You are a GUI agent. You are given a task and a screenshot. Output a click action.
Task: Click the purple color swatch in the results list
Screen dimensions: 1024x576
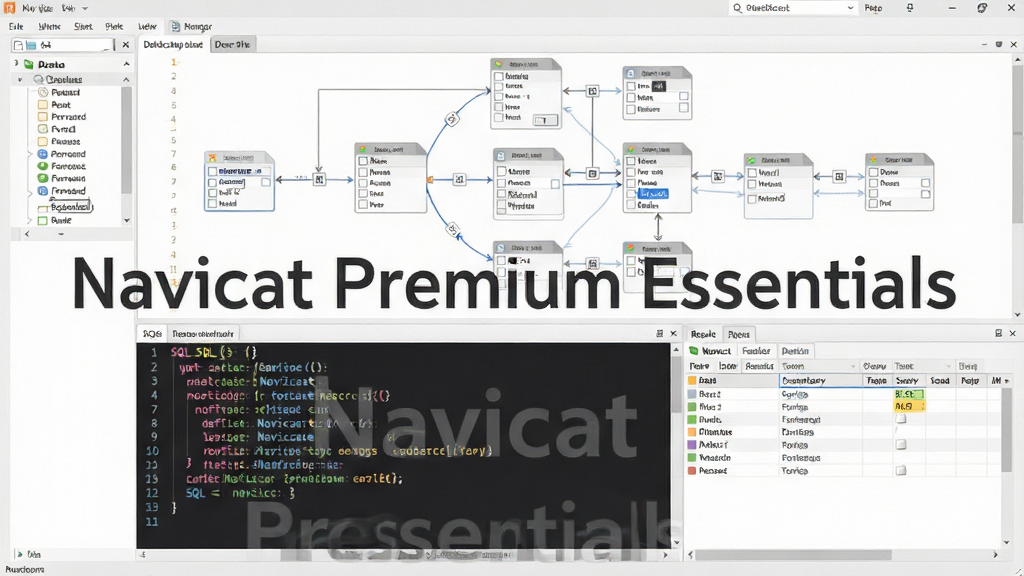[692, 445]
